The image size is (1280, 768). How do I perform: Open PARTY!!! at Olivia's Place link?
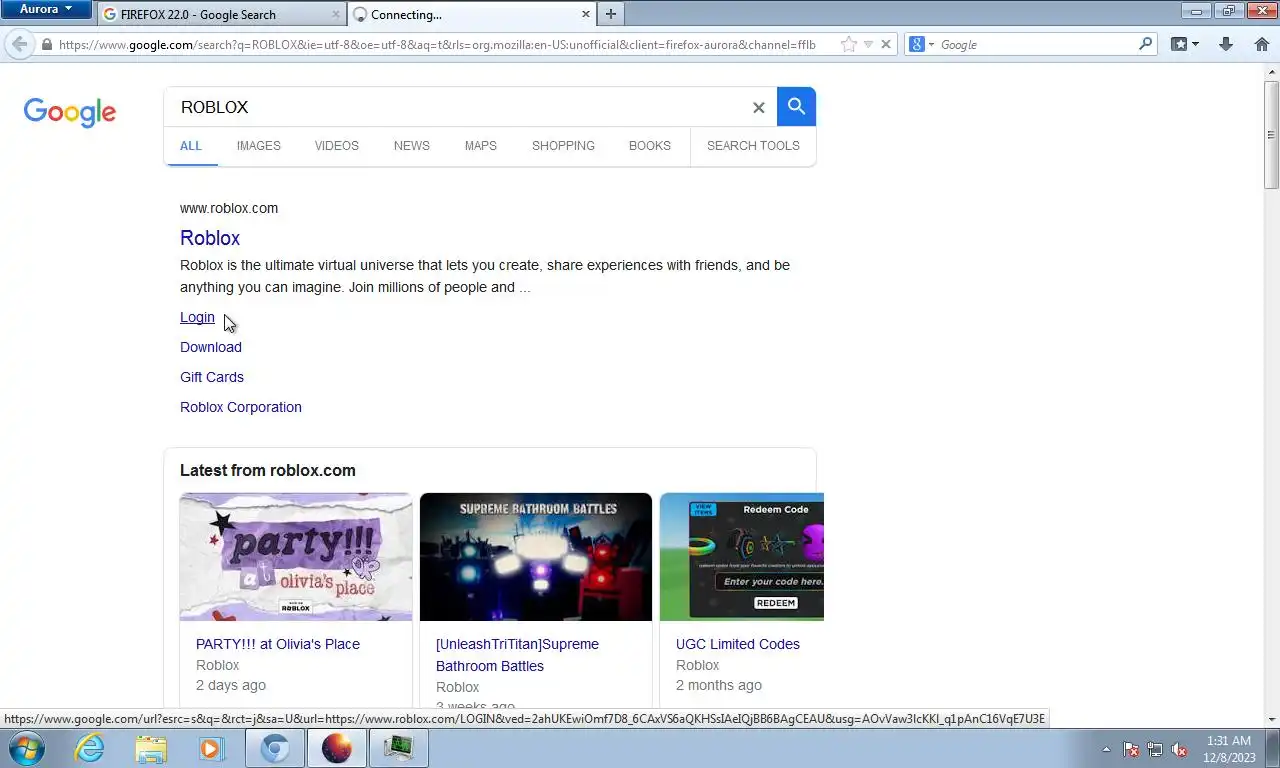pos(278,644)
